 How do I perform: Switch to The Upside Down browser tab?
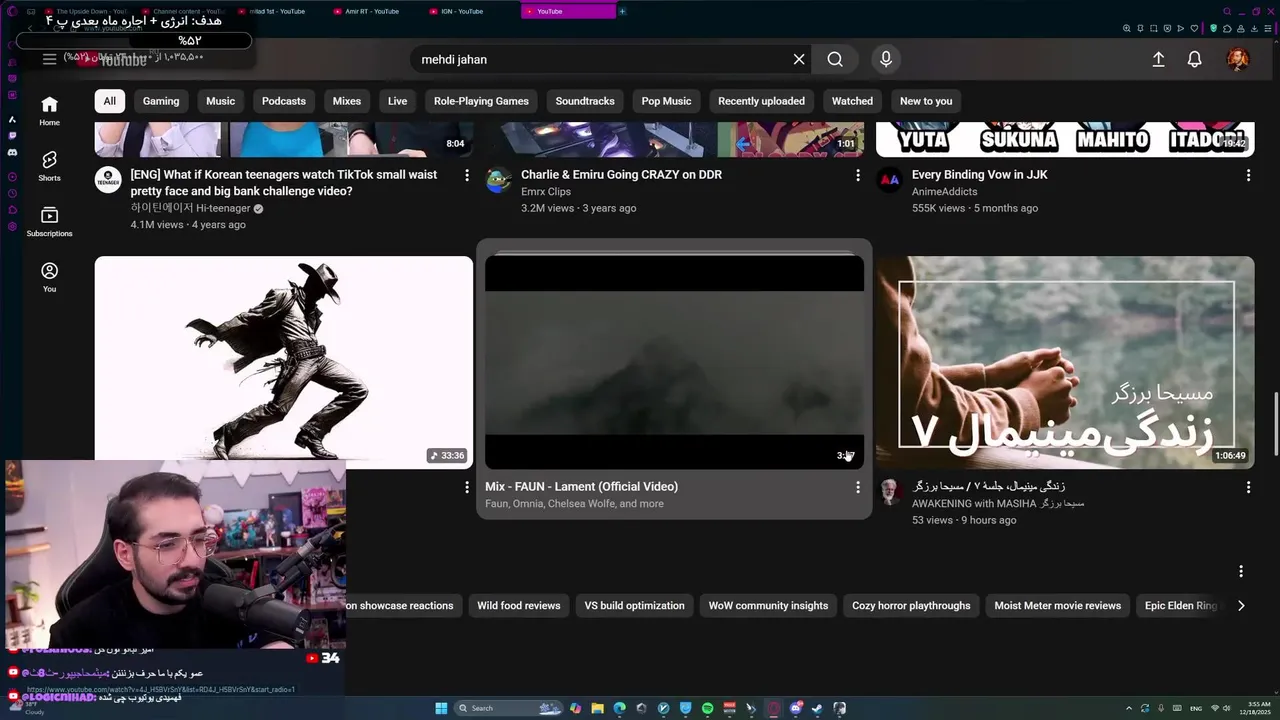[90, 11]
